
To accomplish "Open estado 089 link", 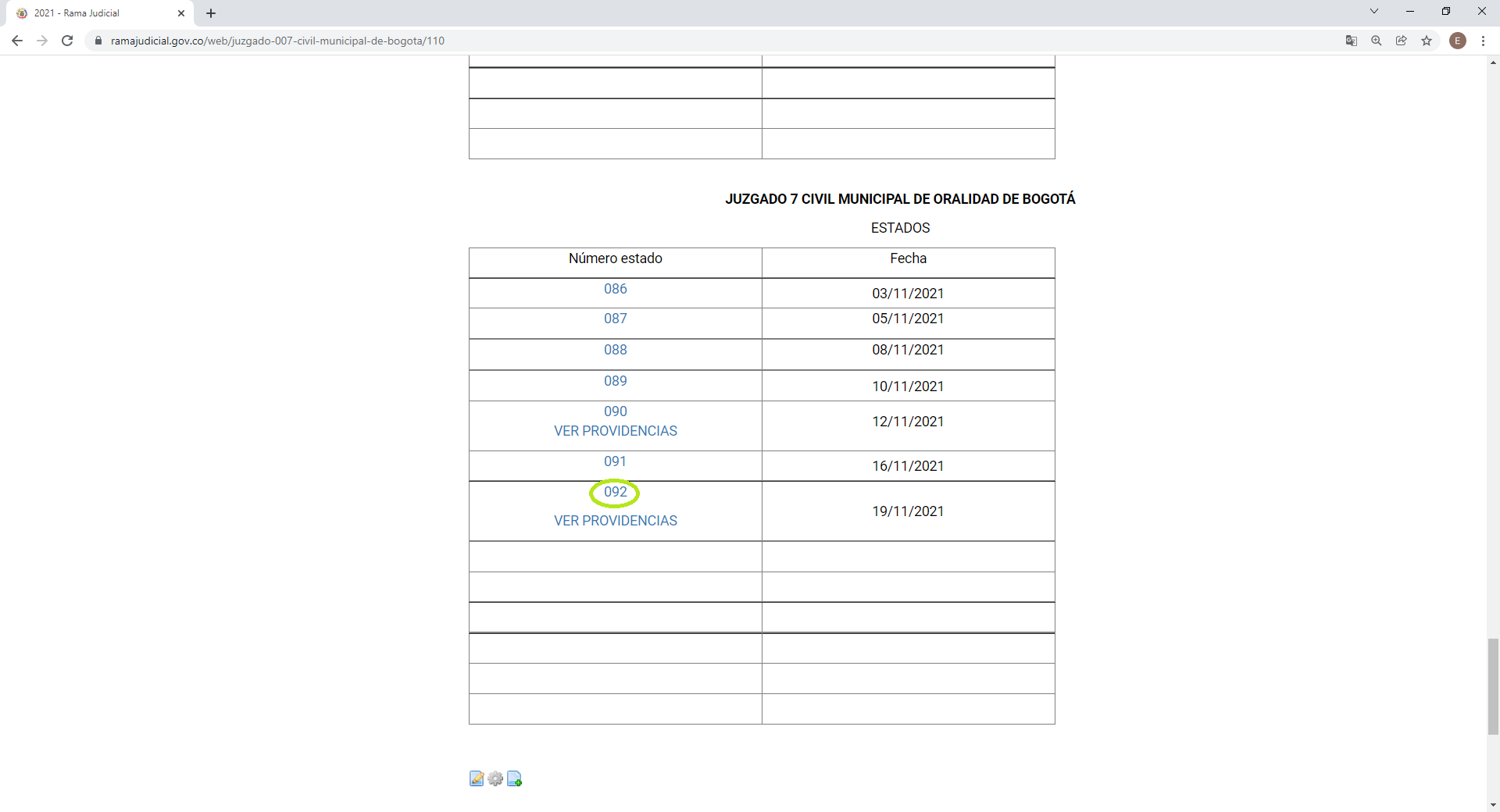I will (615, 381).
